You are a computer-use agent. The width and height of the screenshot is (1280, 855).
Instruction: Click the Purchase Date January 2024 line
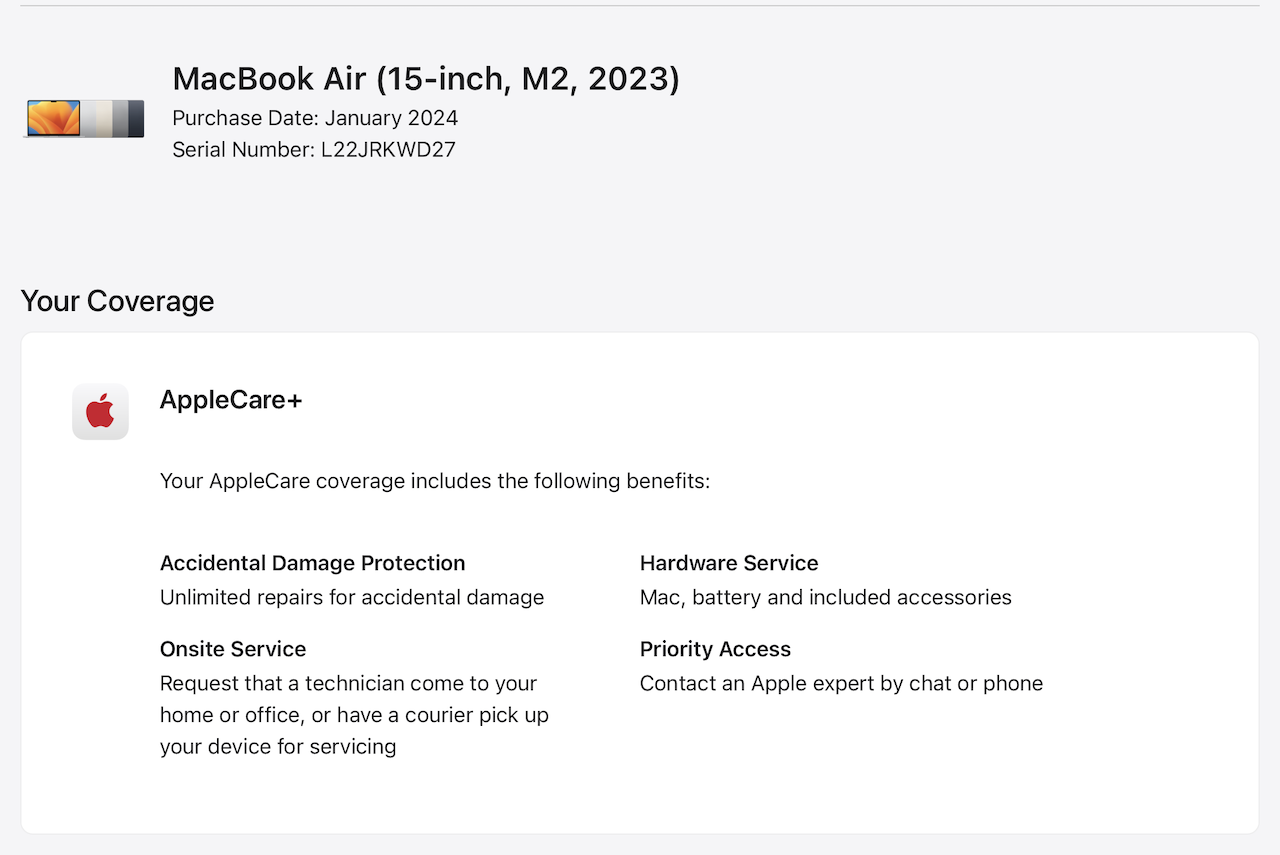(x=315, y=118)
